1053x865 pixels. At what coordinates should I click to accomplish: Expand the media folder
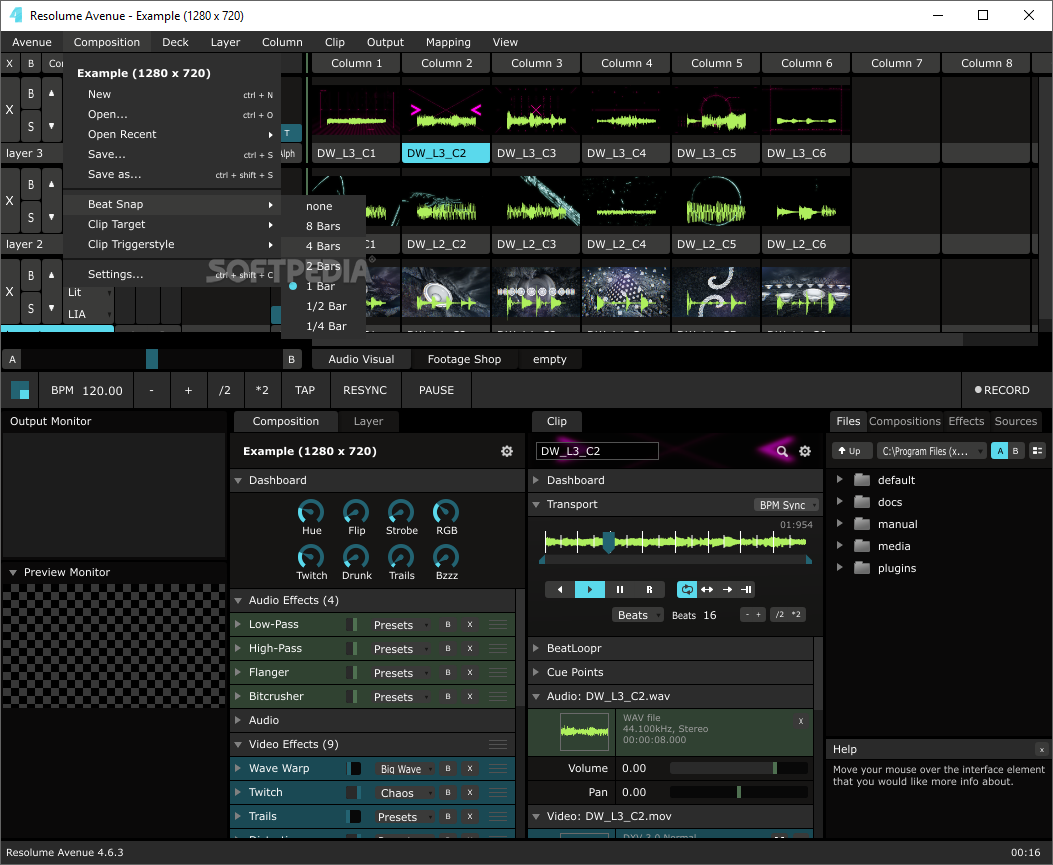839,546
